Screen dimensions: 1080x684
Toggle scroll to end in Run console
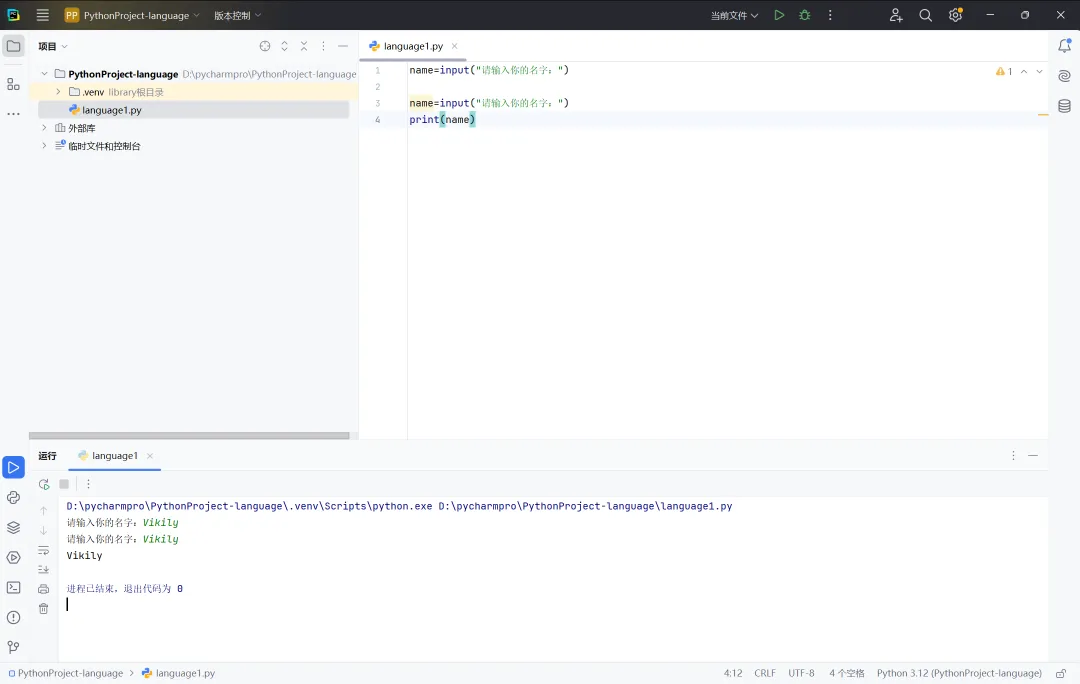tap(43, 570)
